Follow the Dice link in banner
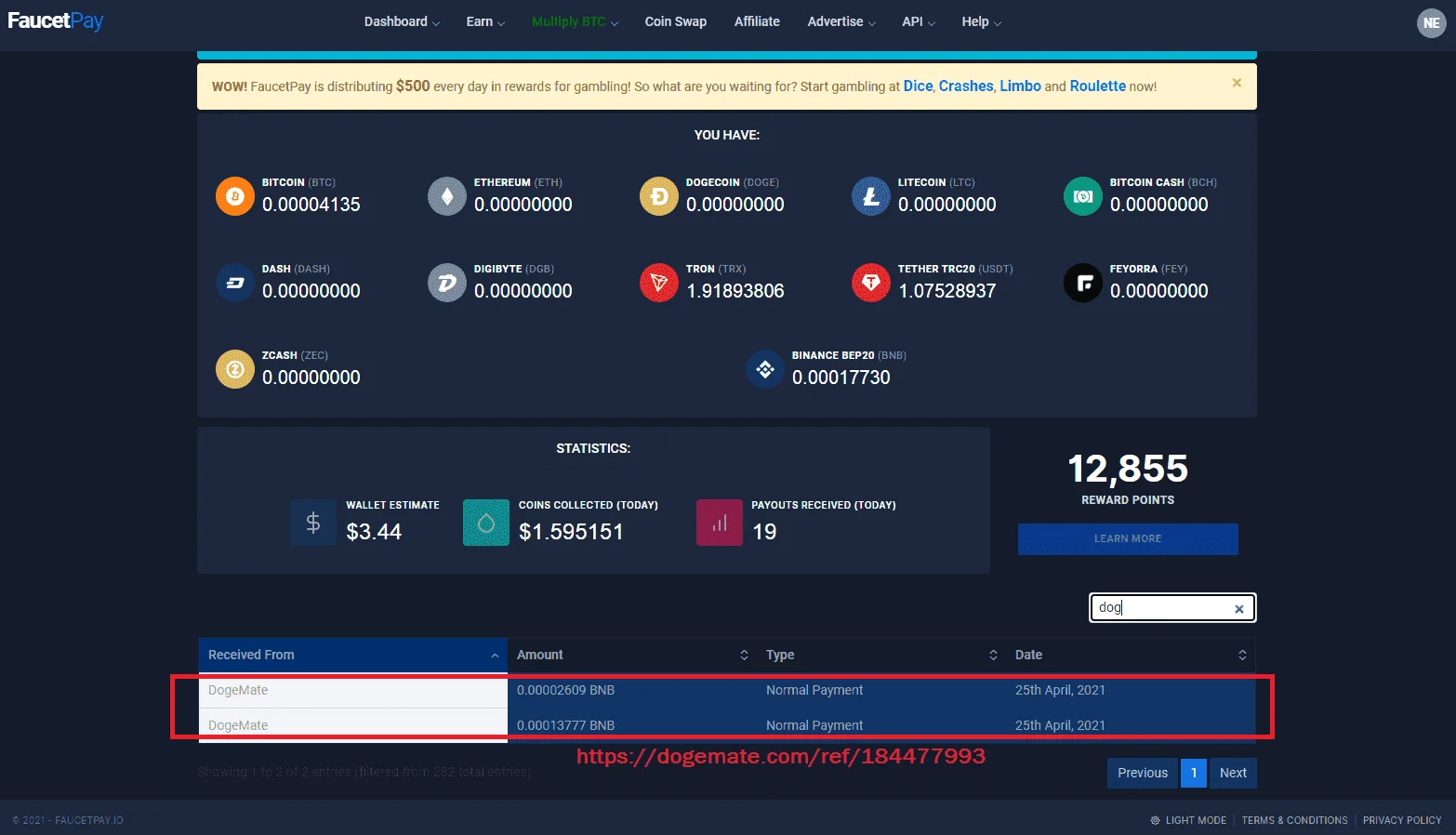Viewport: 1456px width, 835px height. [918, 86]
